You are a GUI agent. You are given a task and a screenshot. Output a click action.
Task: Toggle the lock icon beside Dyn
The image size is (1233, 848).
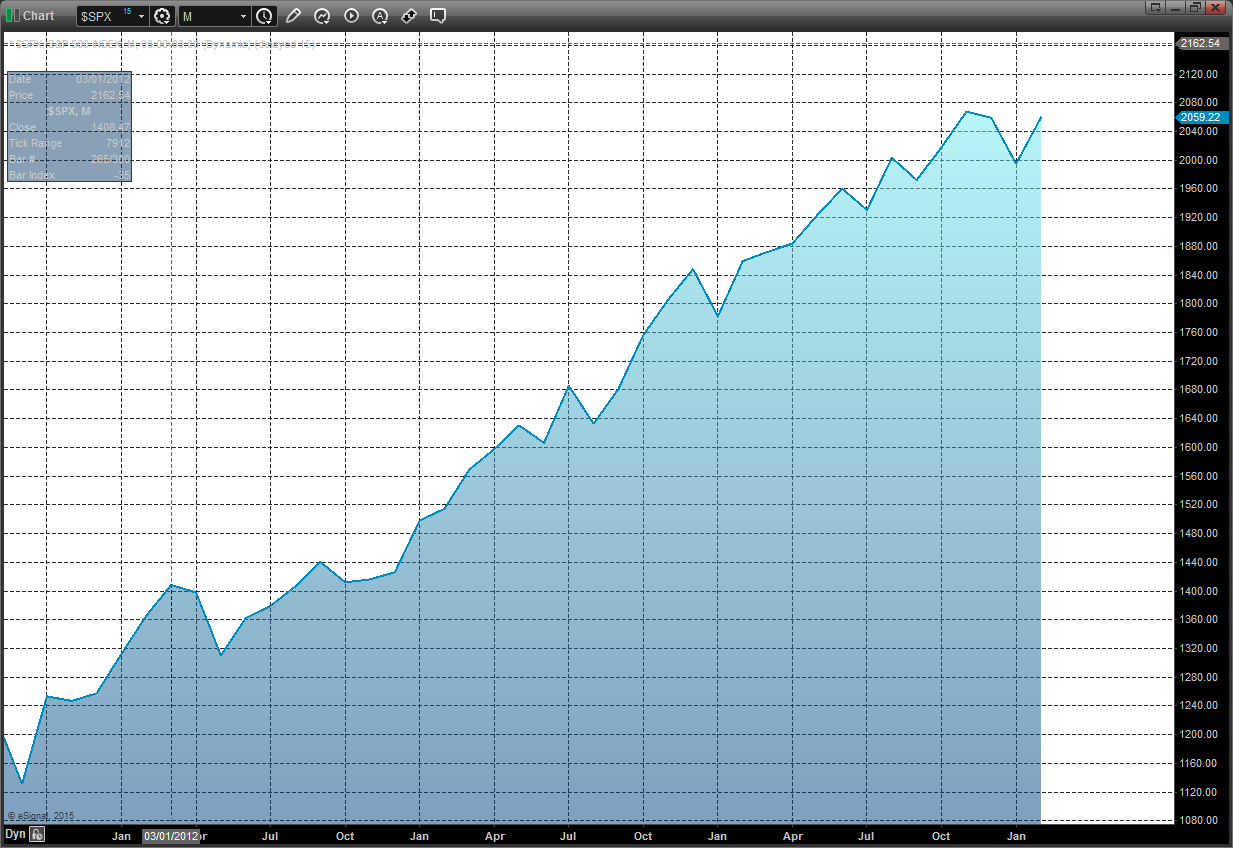point(36,834)
